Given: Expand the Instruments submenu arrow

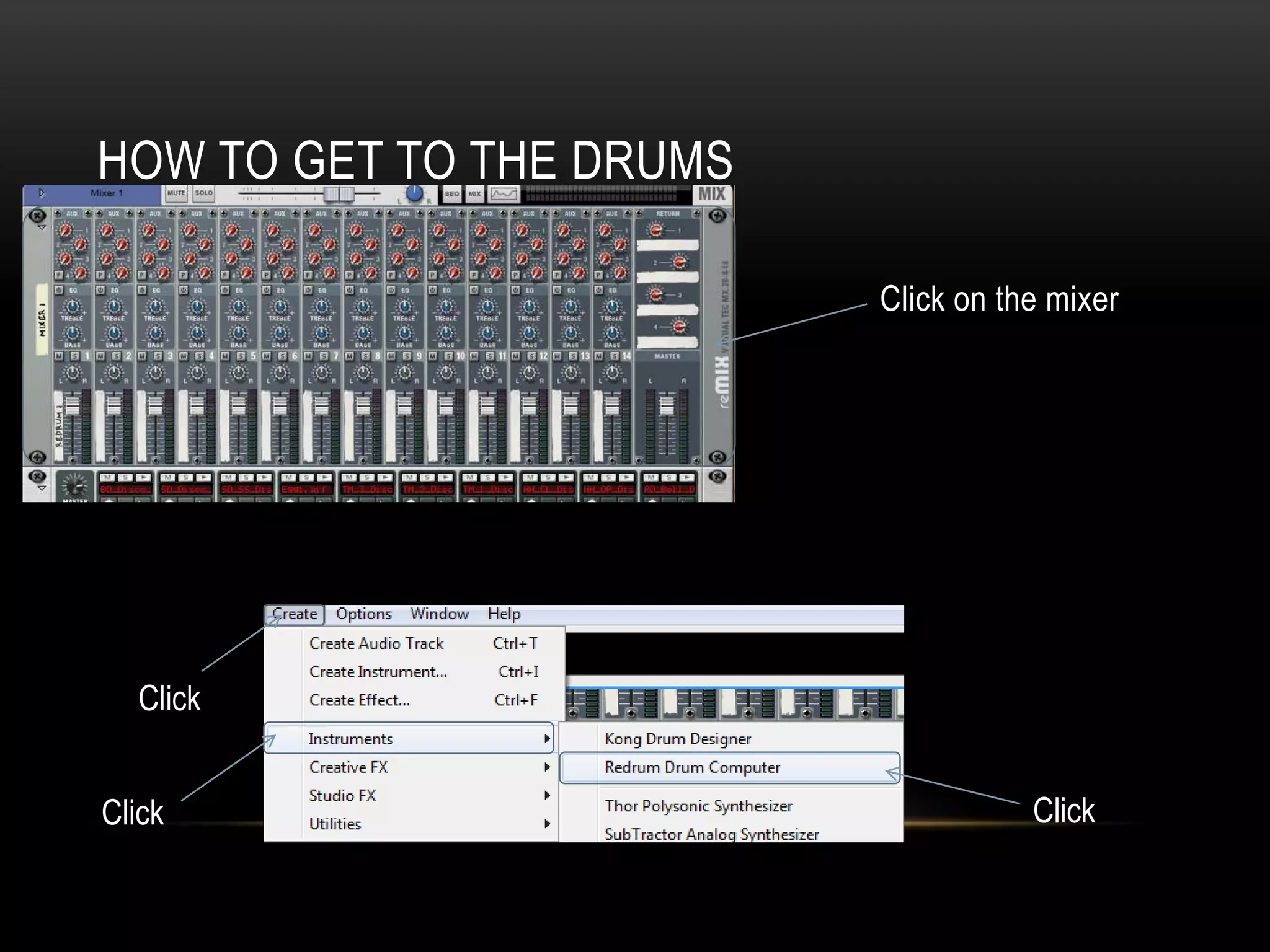Looking at the screenshot, I should (546, 739).
